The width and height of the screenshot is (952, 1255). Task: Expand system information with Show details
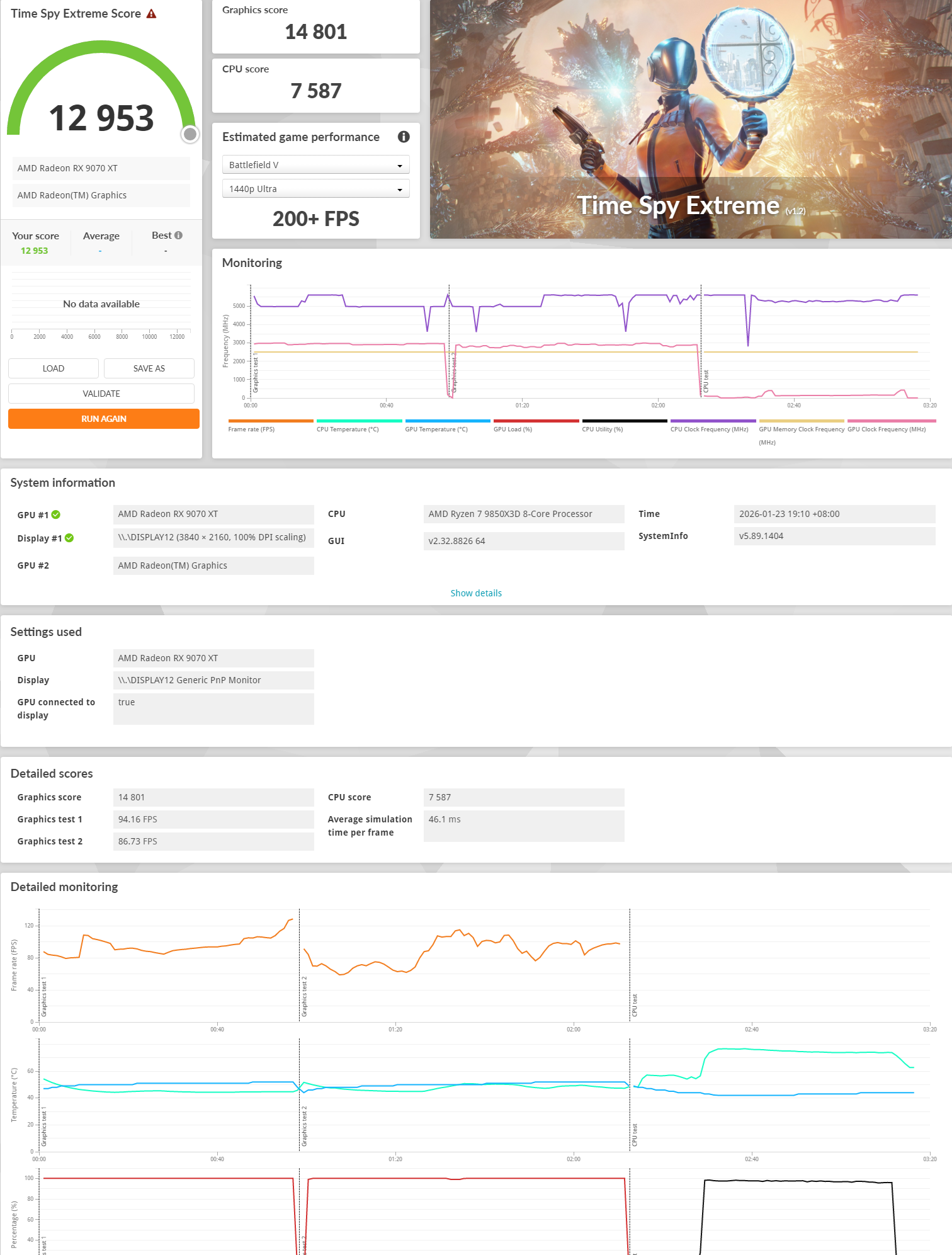(476, 593)
